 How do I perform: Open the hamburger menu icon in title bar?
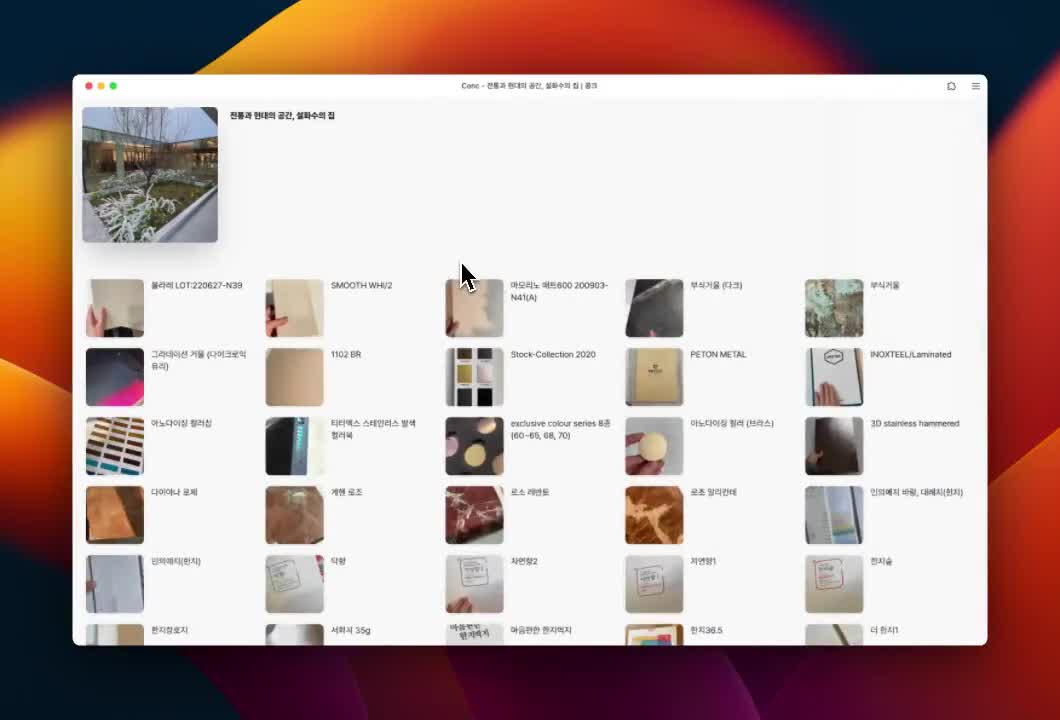[975, 86]
